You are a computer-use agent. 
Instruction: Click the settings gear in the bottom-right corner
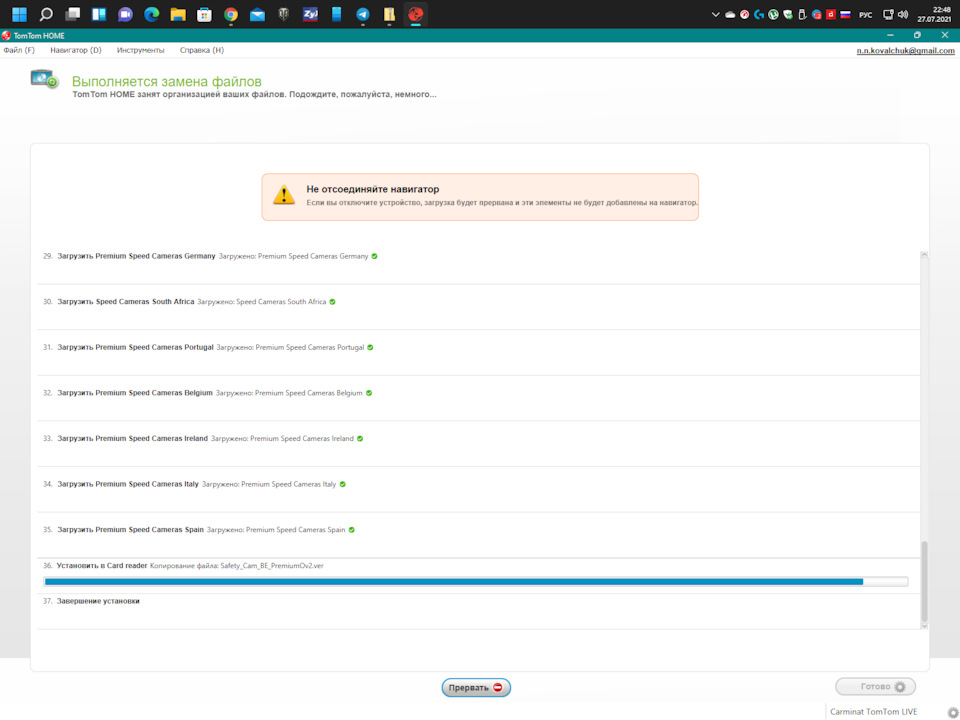pos(953,713)
